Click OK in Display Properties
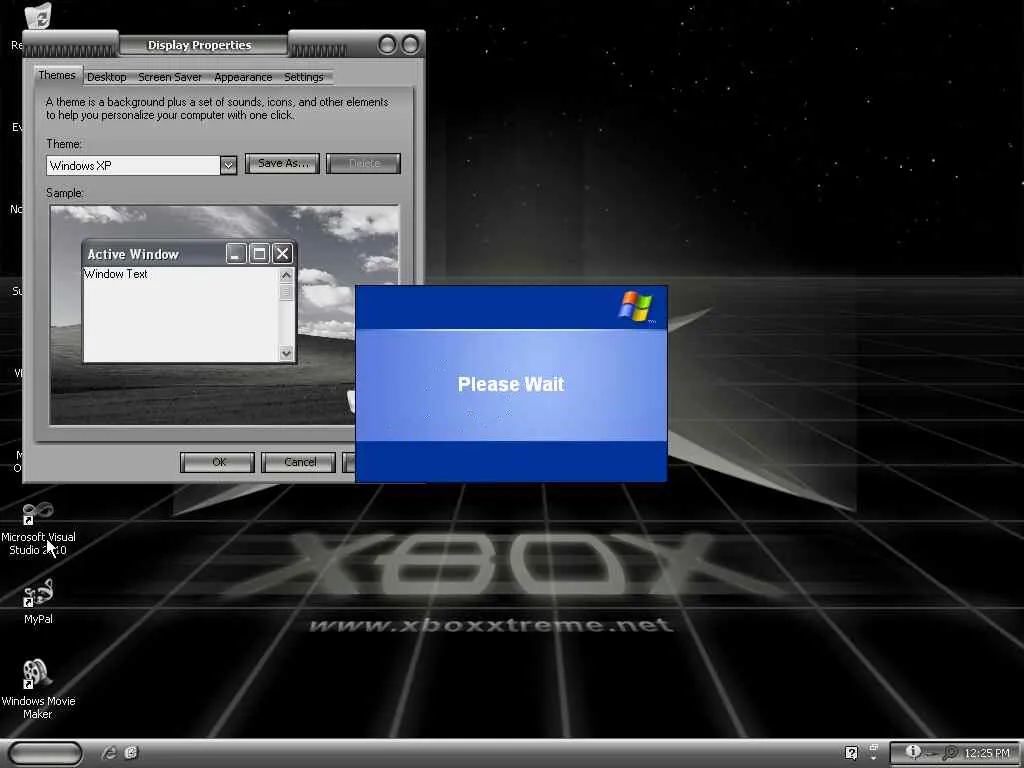The width and height of the screenshot is (1024, 768). (217, 462)
